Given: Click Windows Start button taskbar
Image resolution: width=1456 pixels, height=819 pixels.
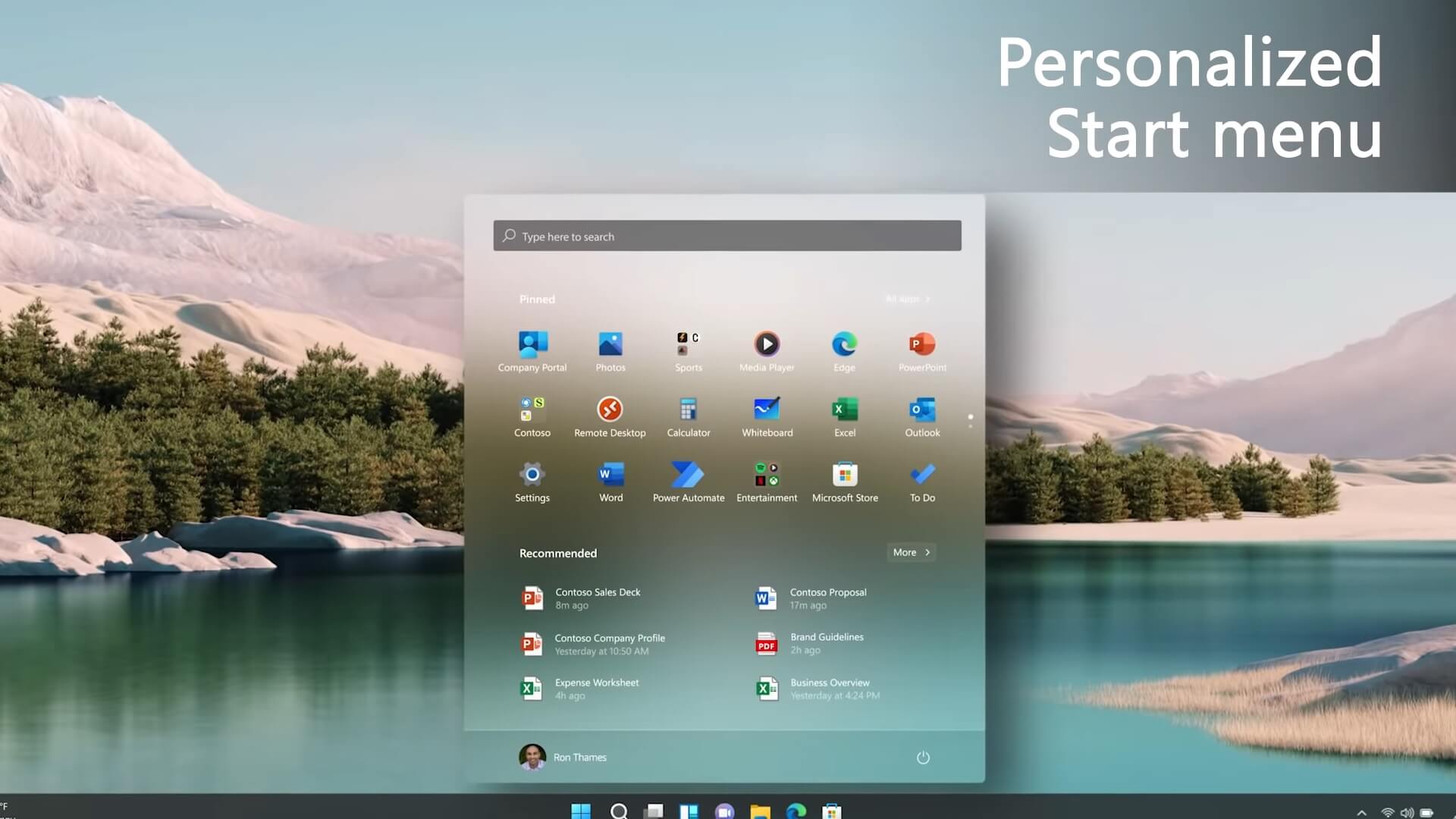Looking at the screenshot, I should click(x=581, y=810).
